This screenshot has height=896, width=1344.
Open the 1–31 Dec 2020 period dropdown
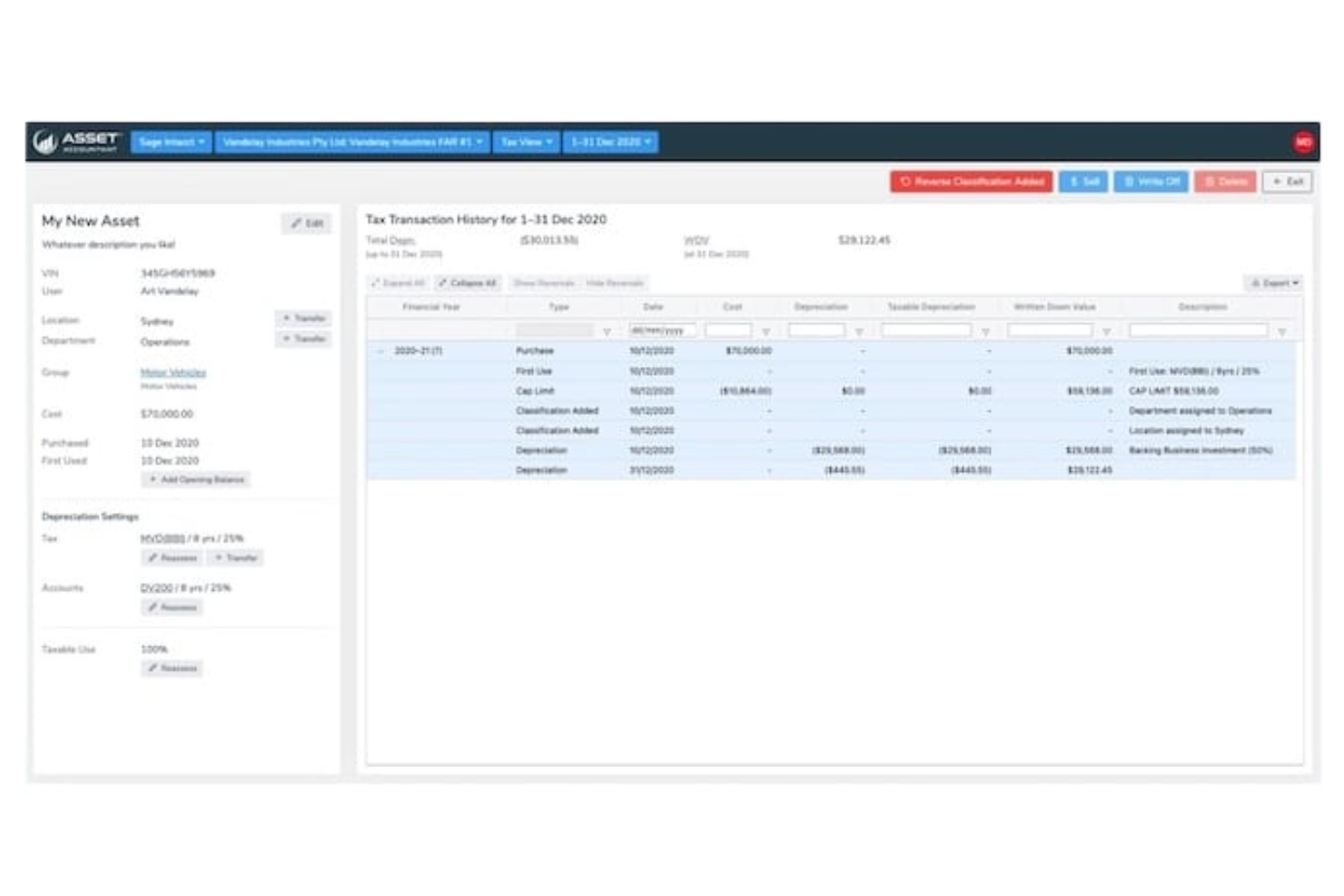[610, 142]
